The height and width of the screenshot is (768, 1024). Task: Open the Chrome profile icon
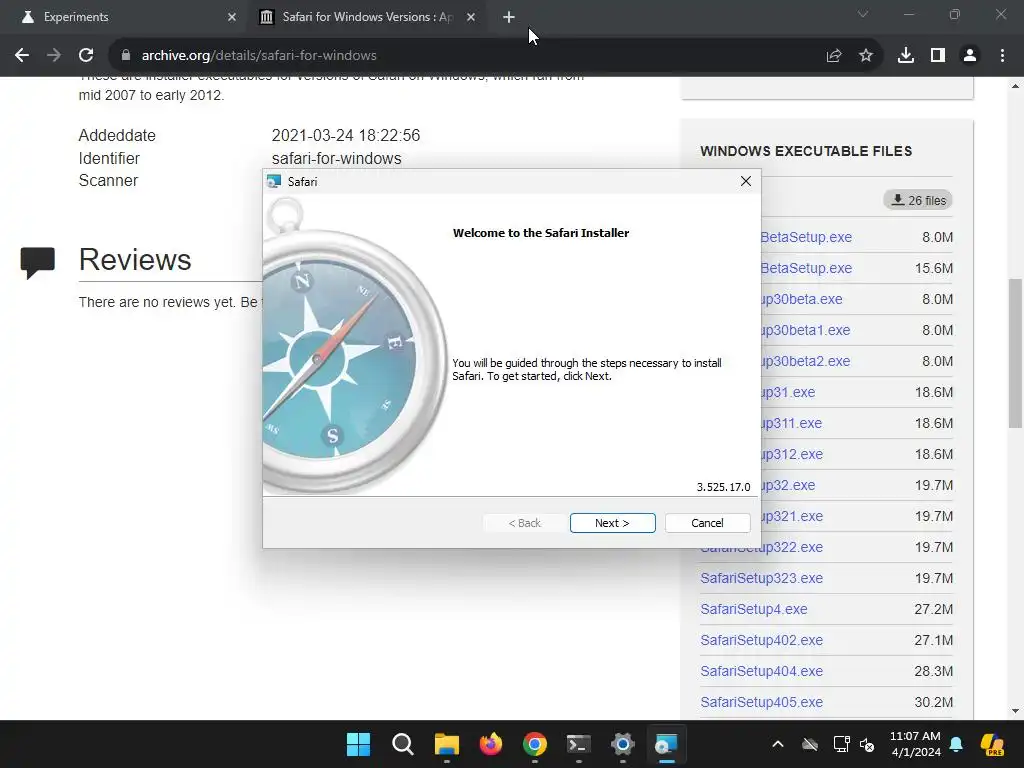pyautogui.click(x=970, y=56)
